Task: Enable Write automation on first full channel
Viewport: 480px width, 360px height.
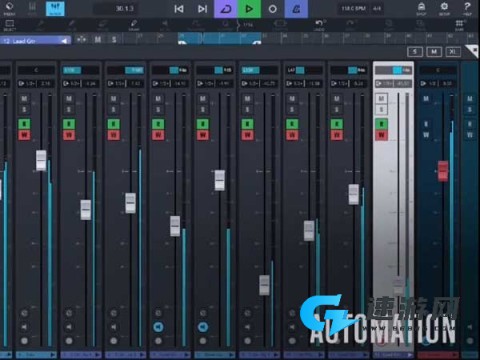Action: click(x=24, y=135)
